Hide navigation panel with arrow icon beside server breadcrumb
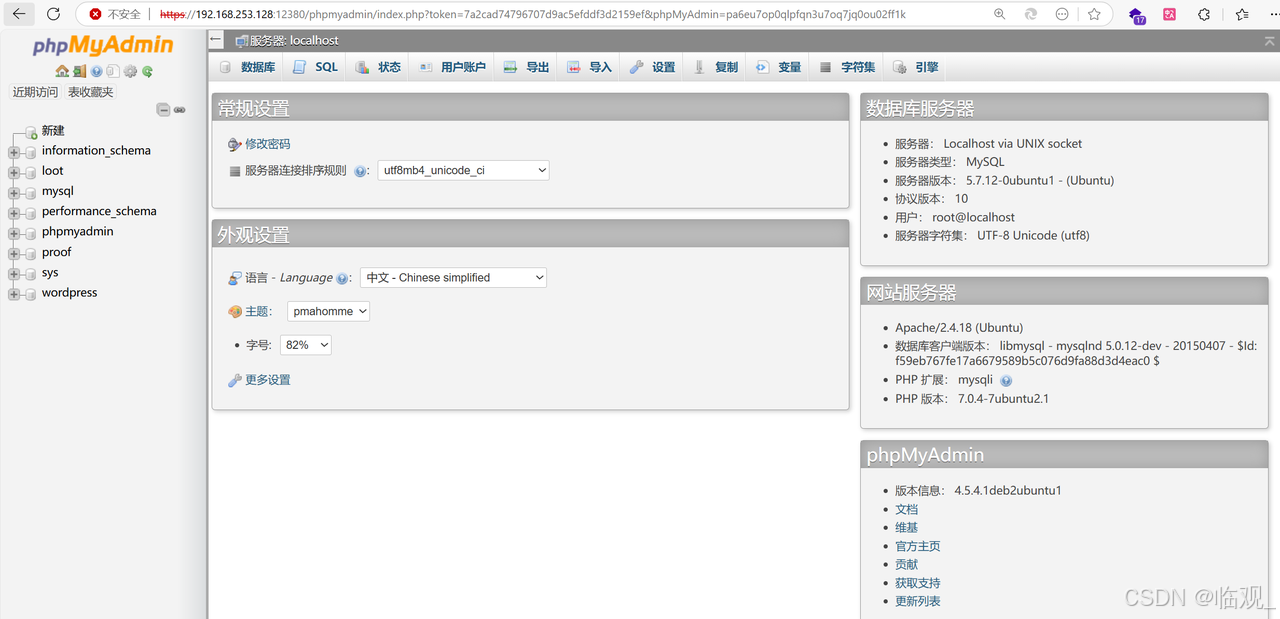The height and width of the screenshot is (619, 1280). coord(217,39)
